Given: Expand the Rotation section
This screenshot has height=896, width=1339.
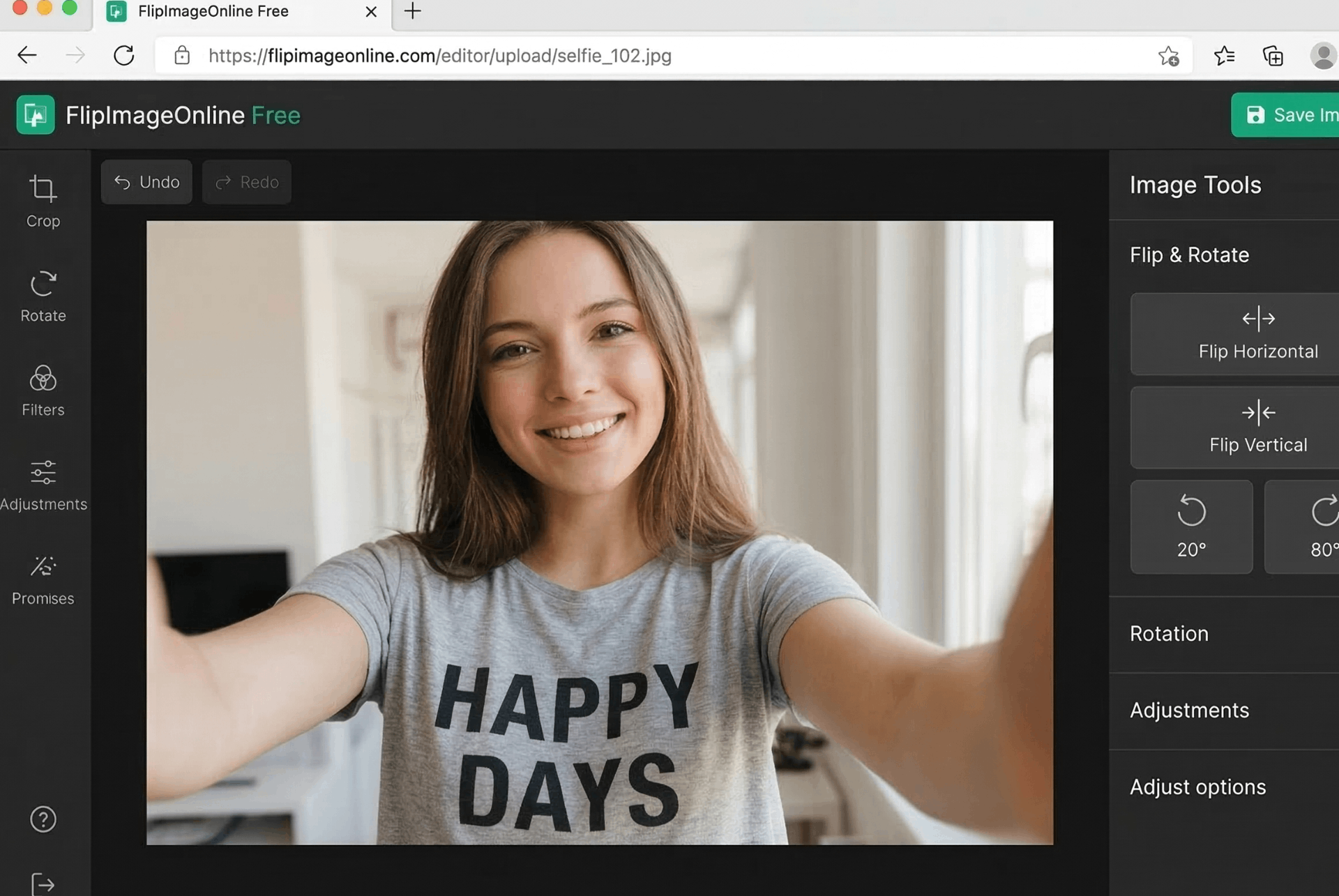Looking at the screenshot, I should [1169, 633].
